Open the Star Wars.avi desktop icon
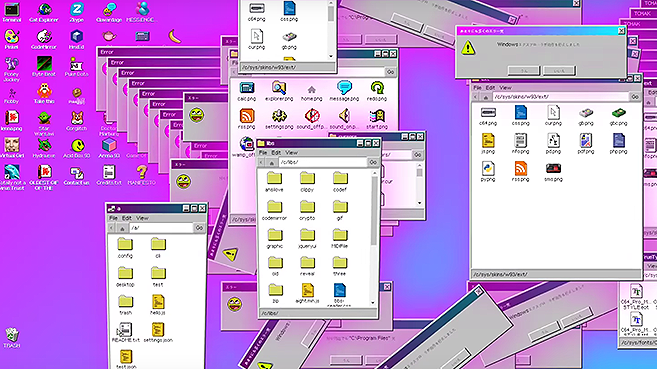This screenshot has width=657, height=369. [44, 123]
